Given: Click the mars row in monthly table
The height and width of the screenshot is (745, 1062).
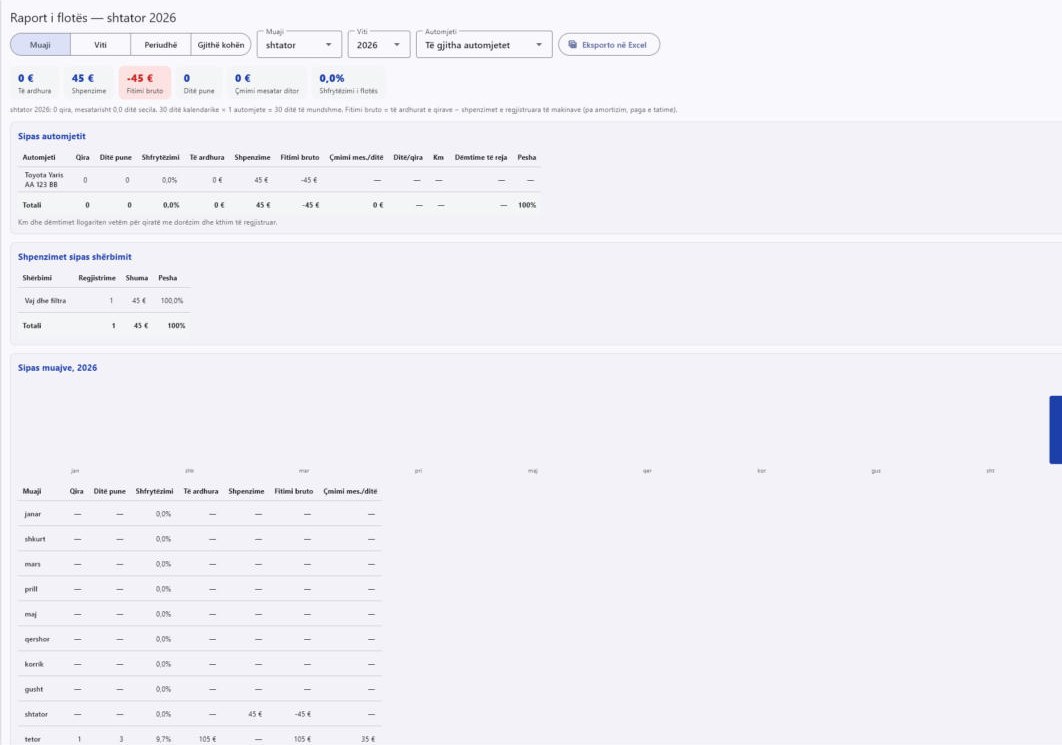Looking at the screenshot, I should [x=200, y=564].
